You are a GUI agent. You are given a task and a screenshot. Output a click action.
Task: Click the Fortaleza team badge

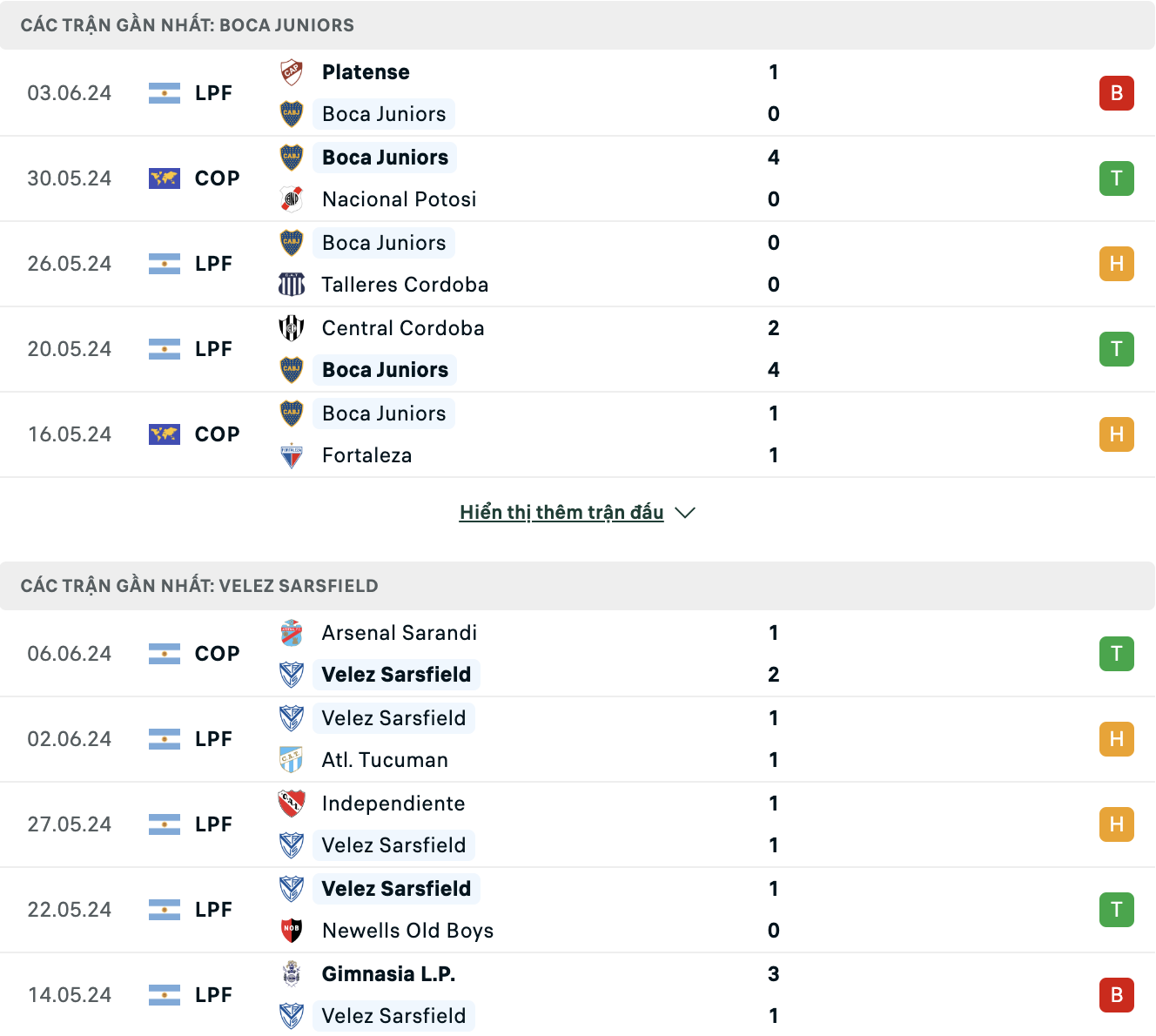[x=292, y=455]
